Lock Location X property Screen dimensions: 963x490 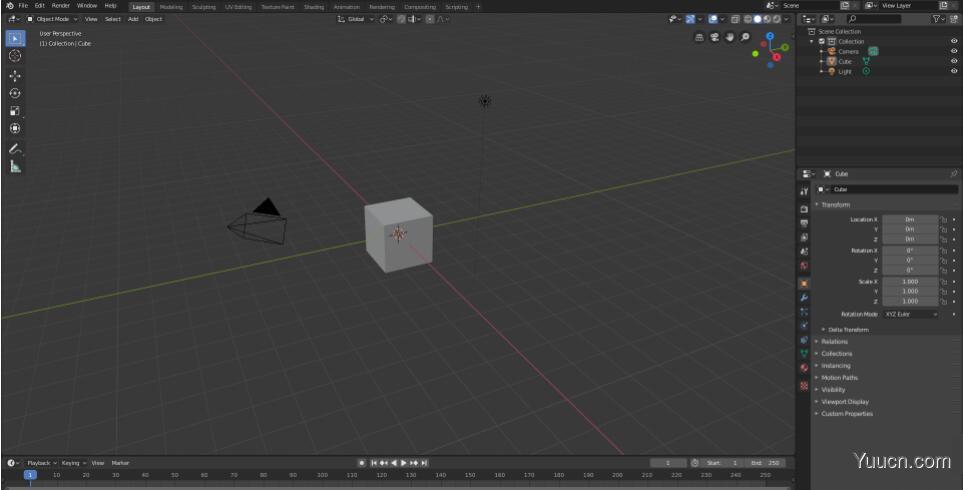[944, 219]
